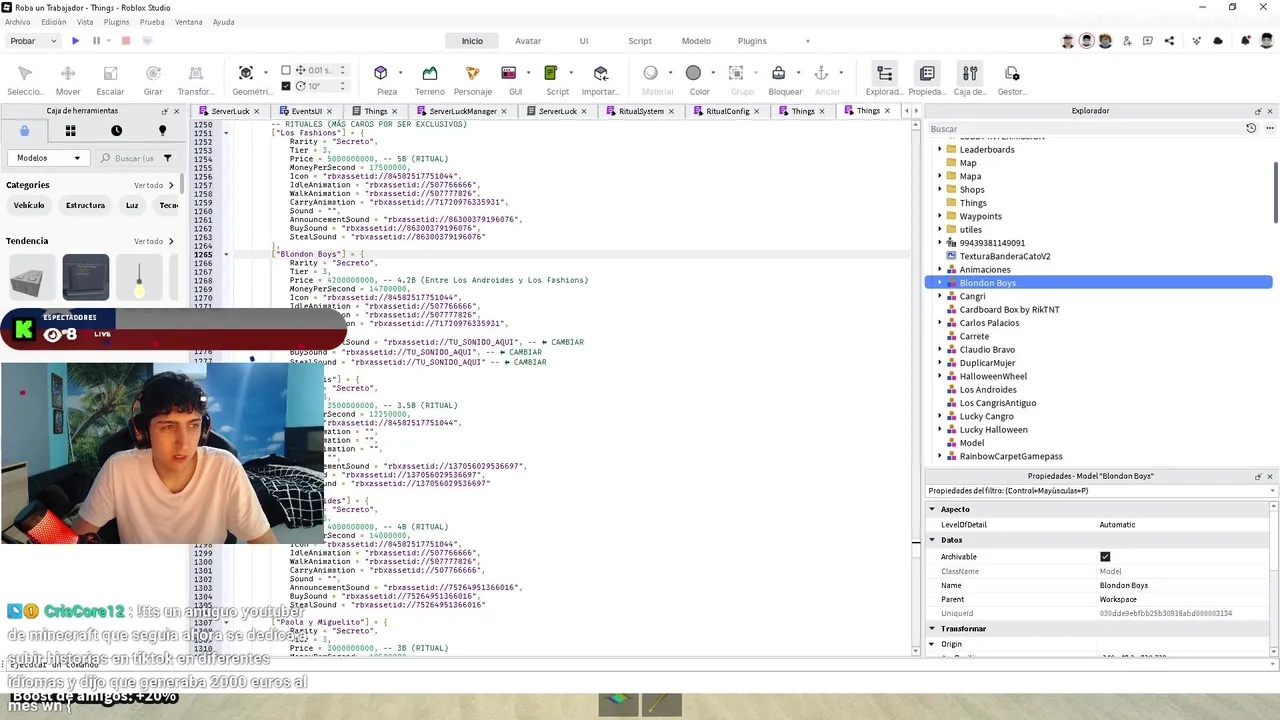
Task: Select Lucky Halloween in the Explorer
Action: (x=993, y=430)
